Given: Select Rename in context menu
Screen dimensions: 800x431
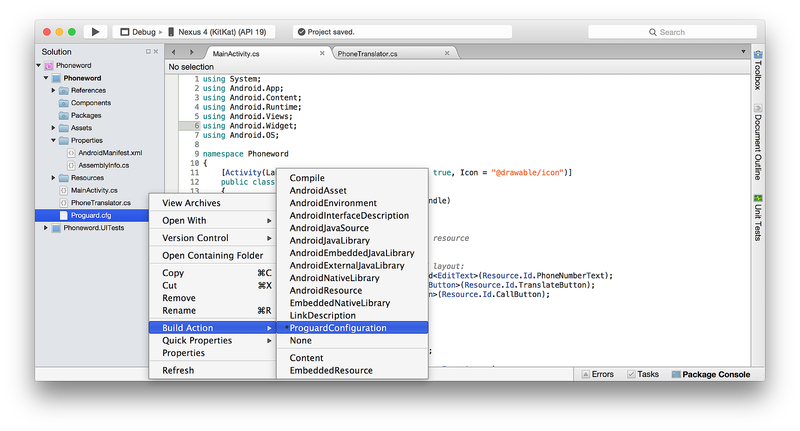Looking at the screenshot, I should click(x=212, y=311).
